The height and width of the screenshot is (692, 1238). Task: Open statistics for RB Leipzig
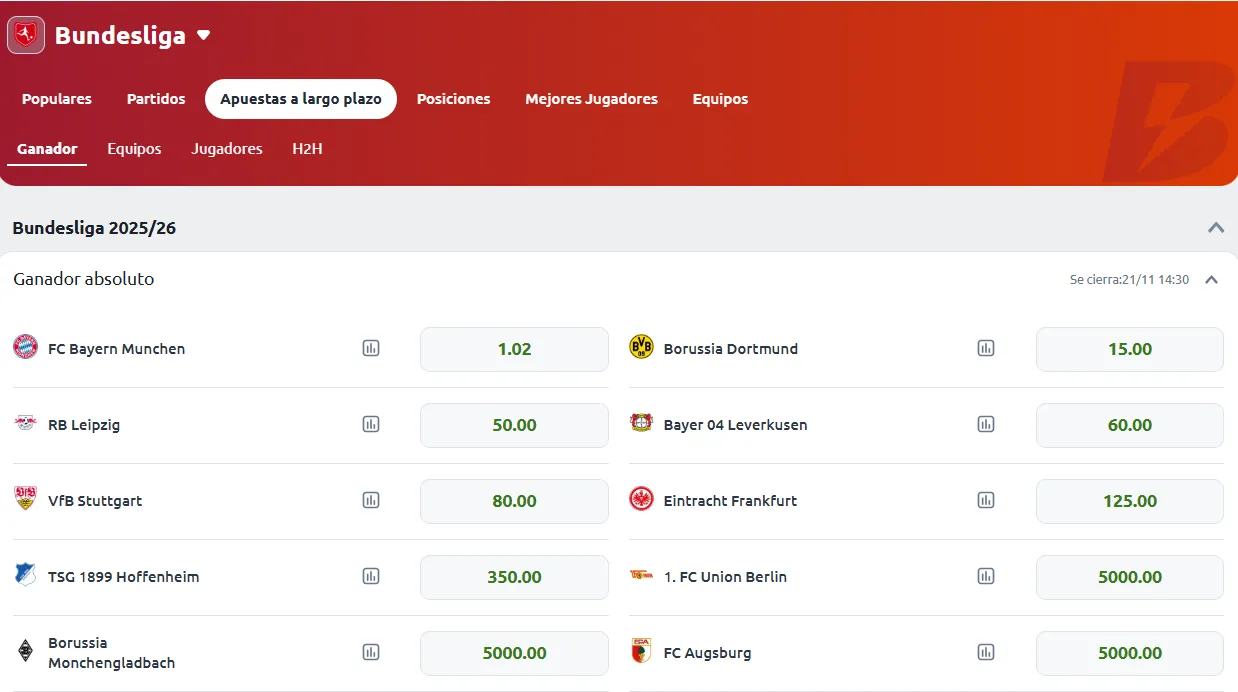[x=371, y=424]
